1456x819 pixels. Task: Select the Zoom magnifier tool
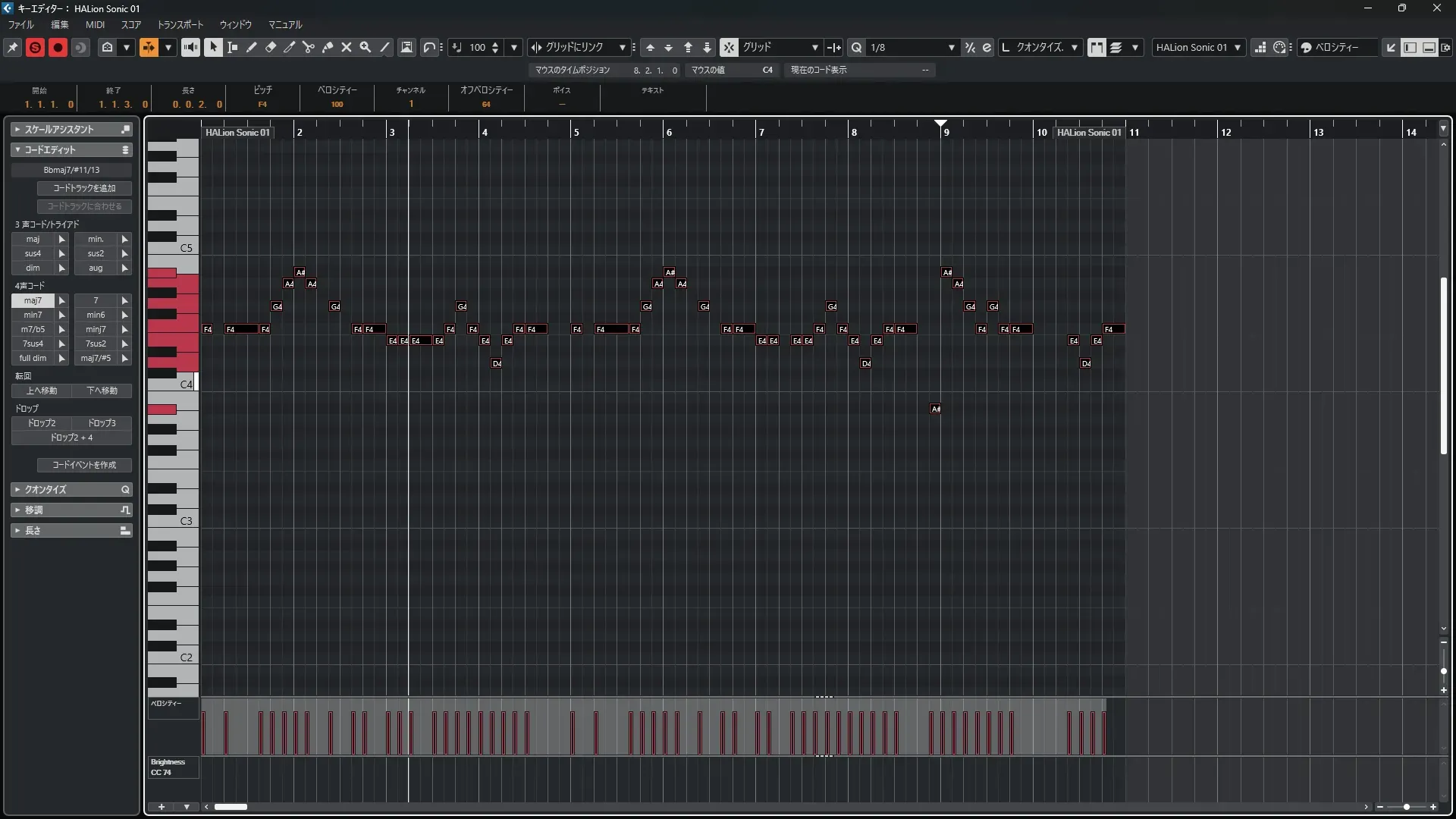pyautogui.click(x=366, y=47)
